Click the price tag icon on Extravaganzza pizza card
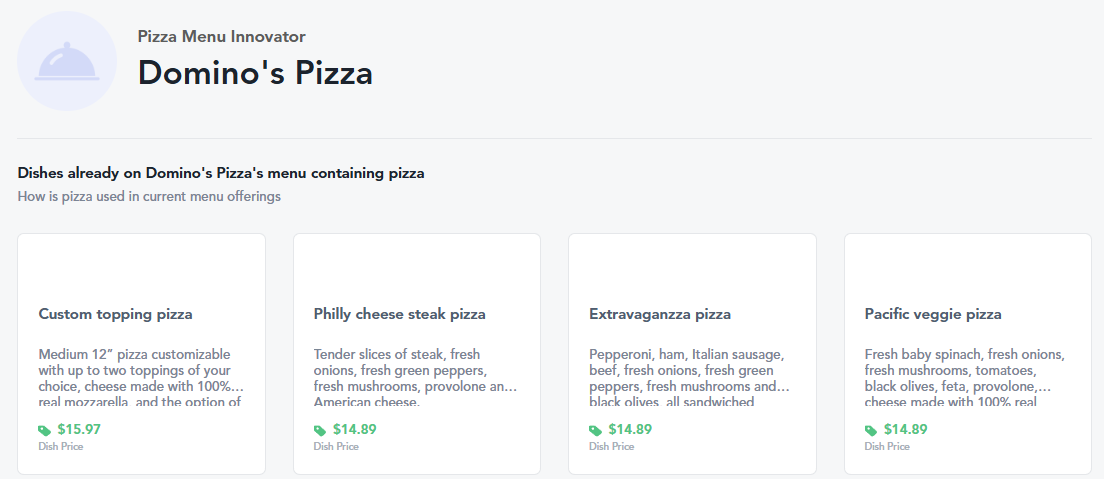 click(595, 430)
